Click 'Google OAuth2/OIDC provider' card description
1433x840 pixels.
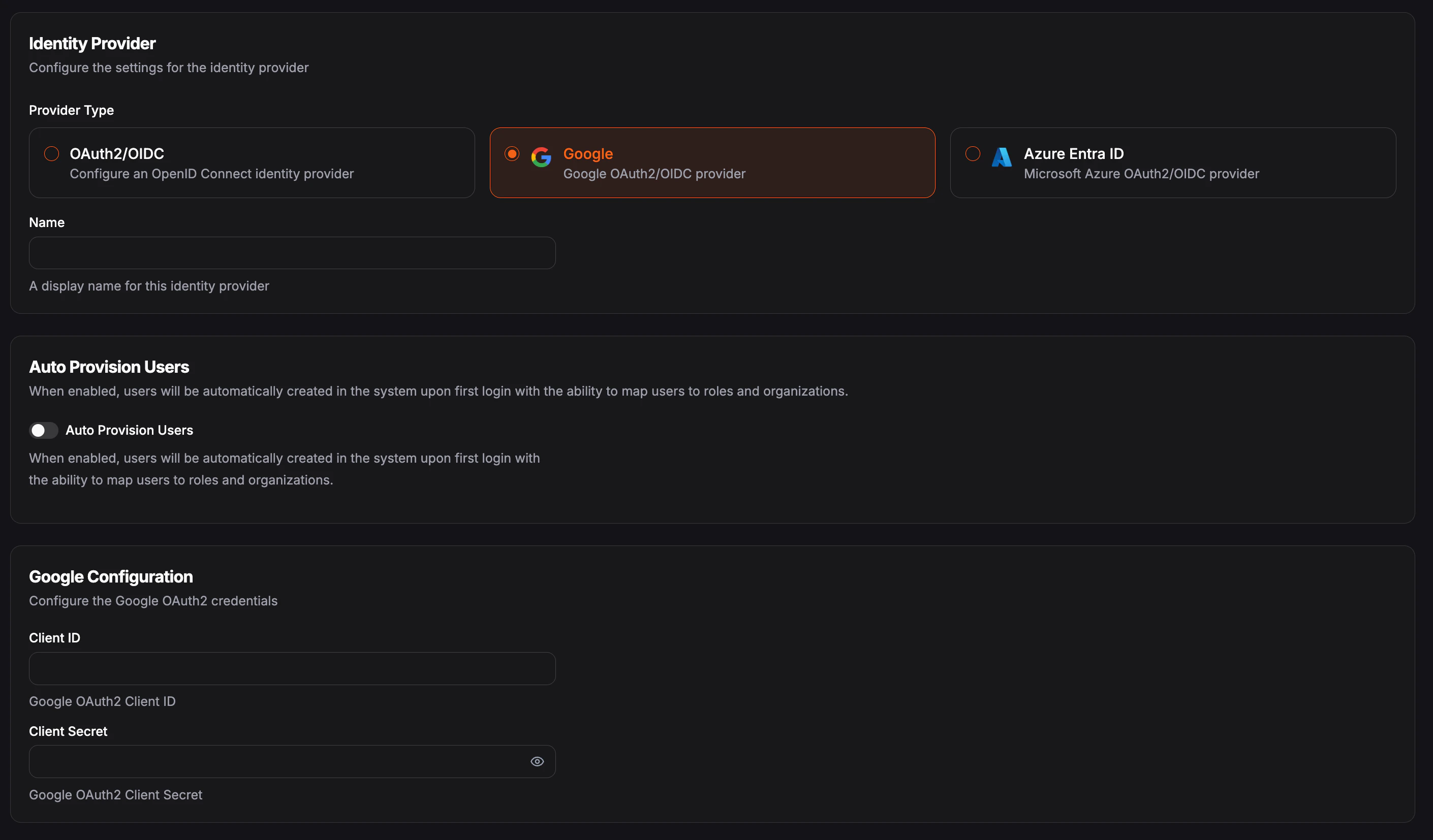[654, 174]
